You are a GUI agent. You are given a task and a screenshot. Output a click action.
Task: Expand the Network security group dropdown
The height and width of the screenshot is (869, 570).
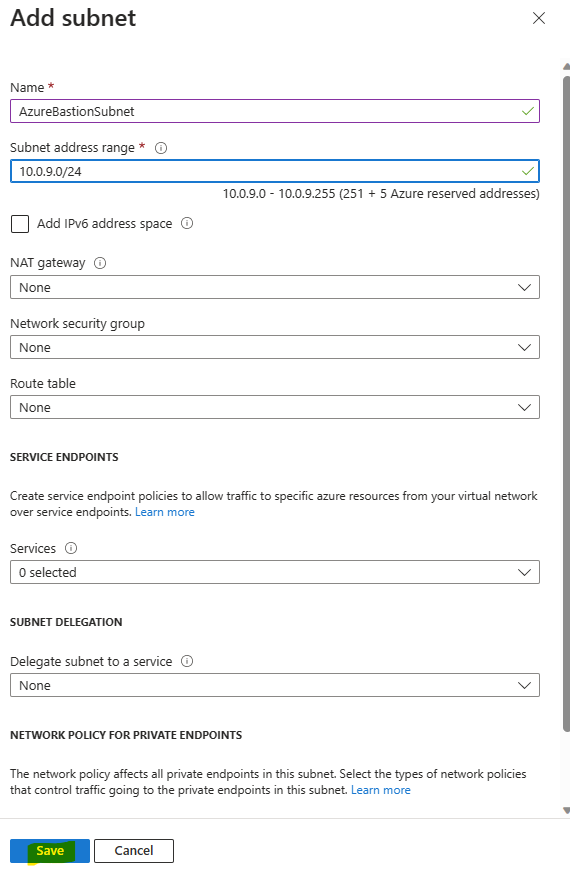tap(275, 347)
